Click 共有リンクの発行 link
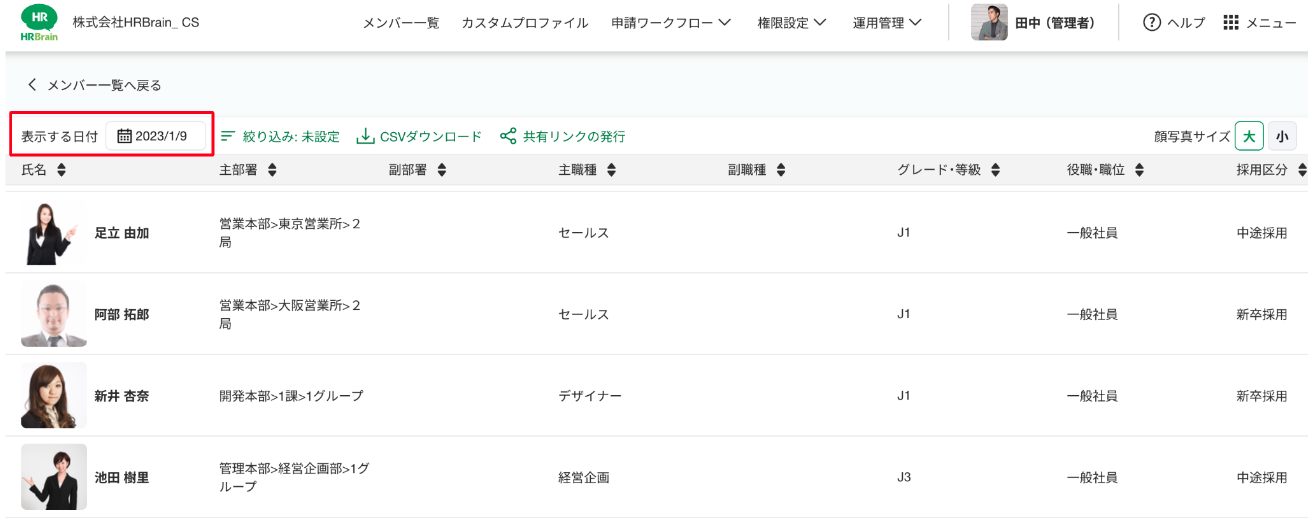This screenshot has height=525, width=1308. pyautogui.click(x=574, y=136)
